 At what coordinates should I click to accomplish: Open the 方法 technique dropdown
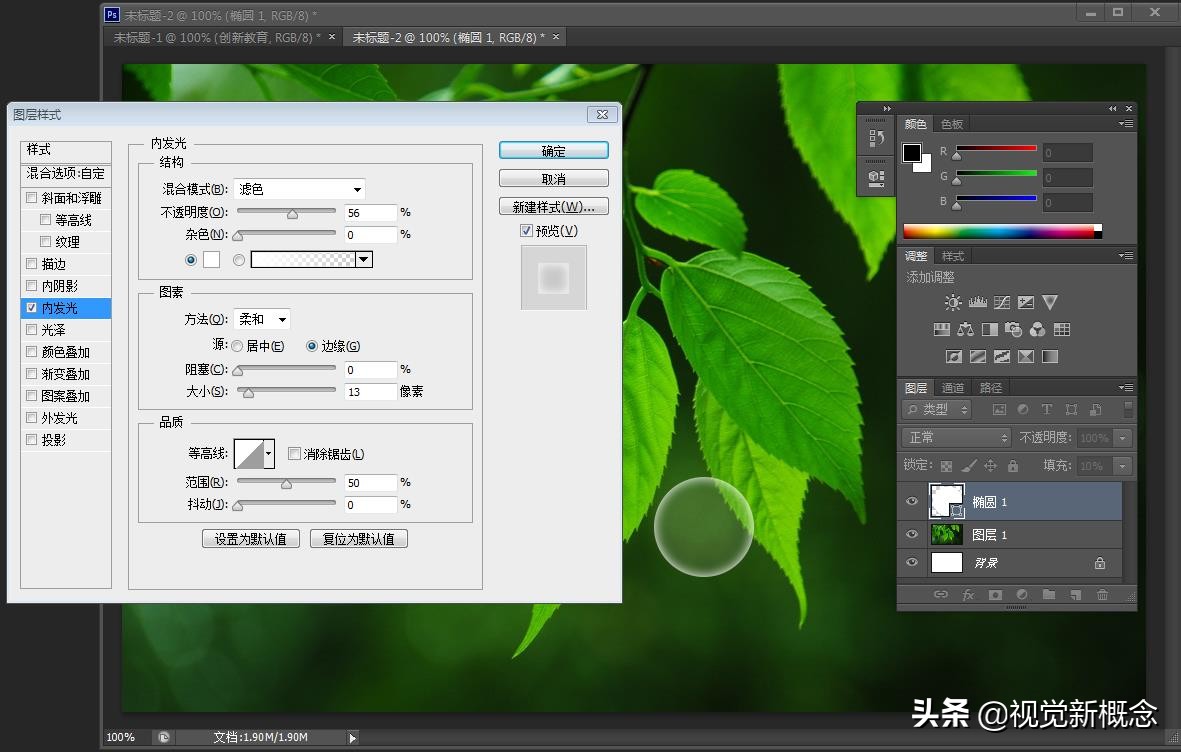point(261,319)
